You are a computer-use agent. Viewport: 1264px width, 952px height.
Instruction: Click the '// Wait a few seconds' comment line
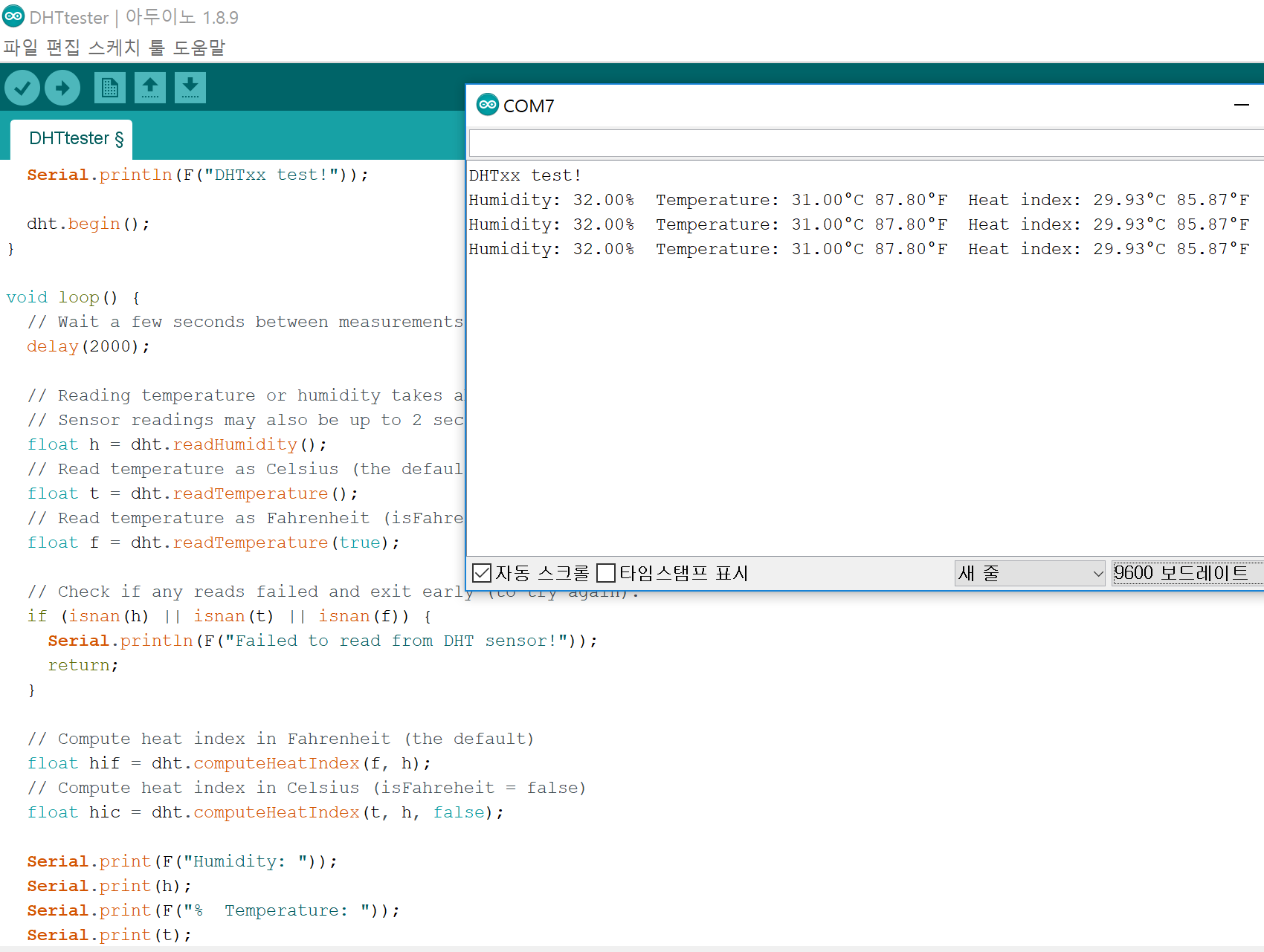point(245,322)
